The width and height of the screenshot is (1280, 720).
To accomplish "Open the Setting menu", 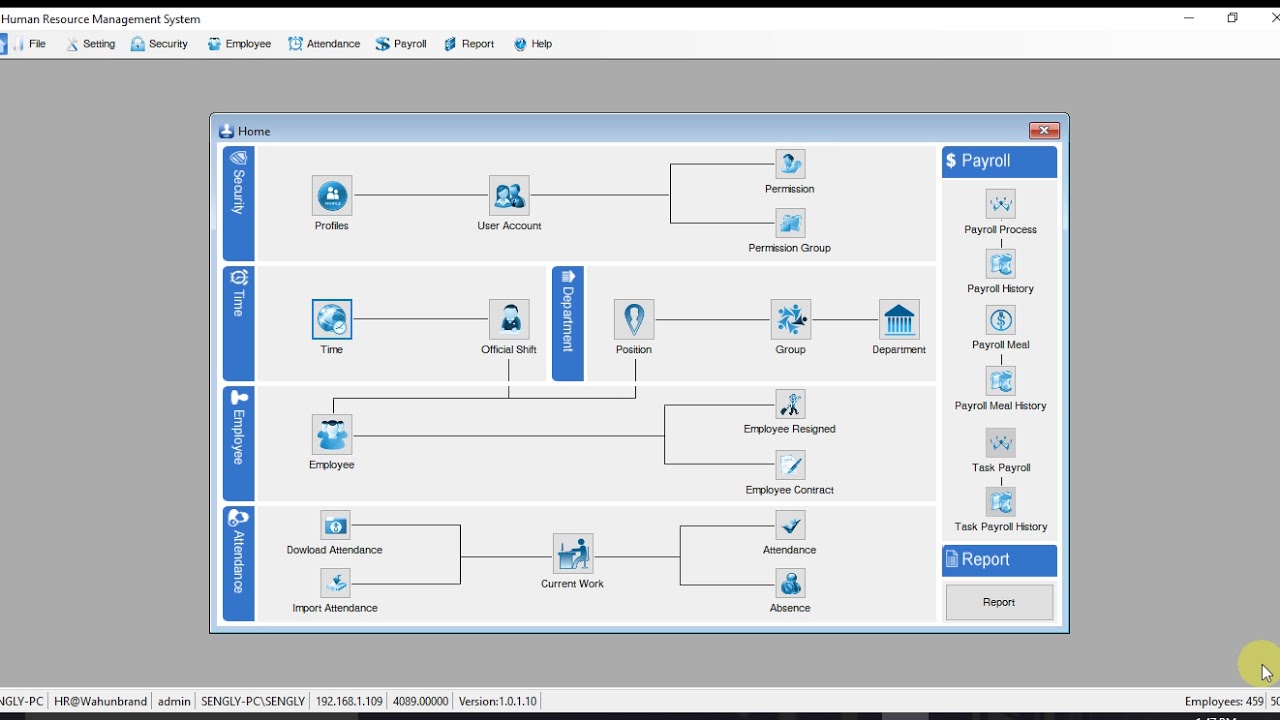I will 91,44.
